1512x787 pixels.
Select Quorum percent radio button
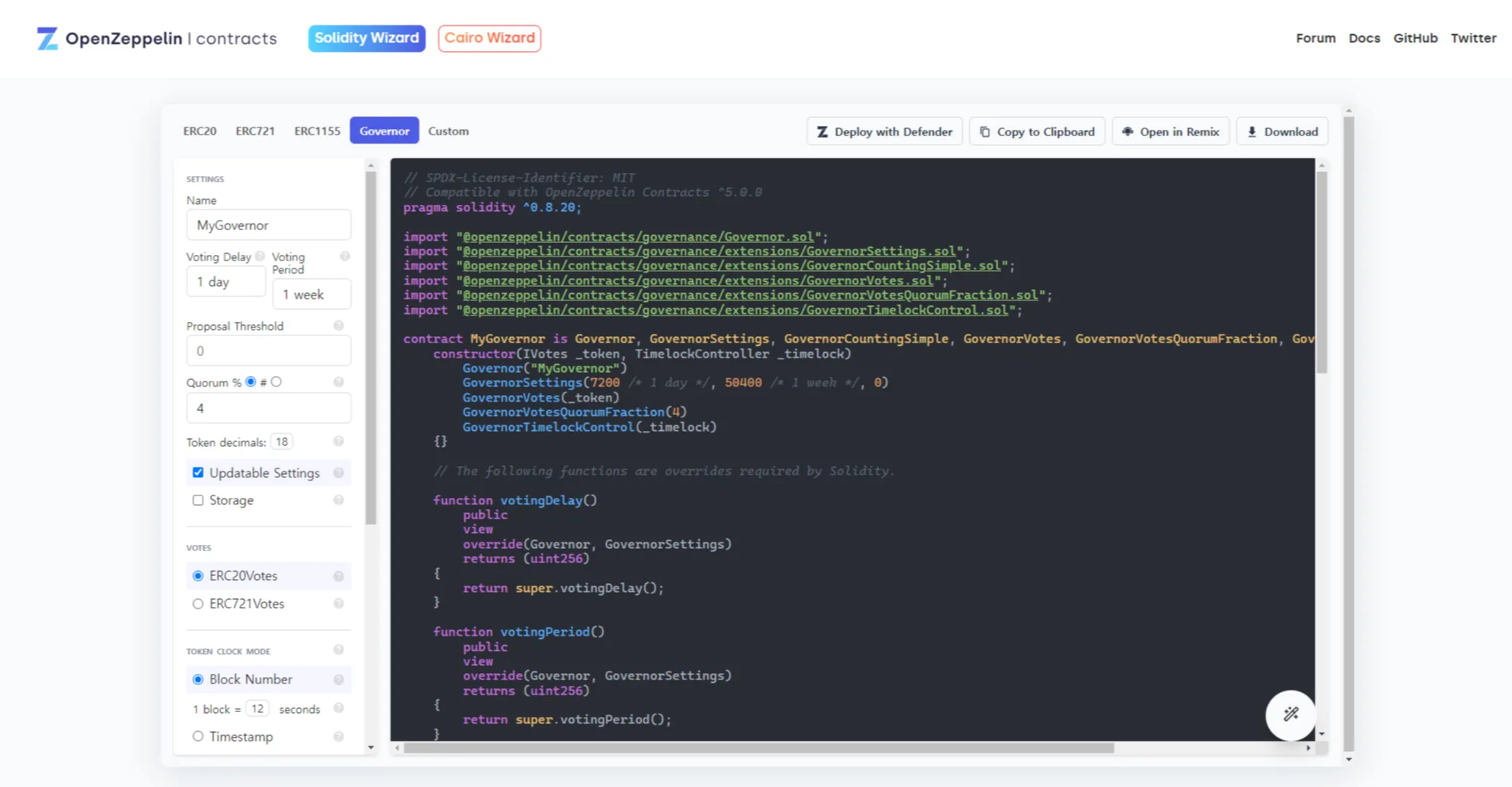coord(250,382)
